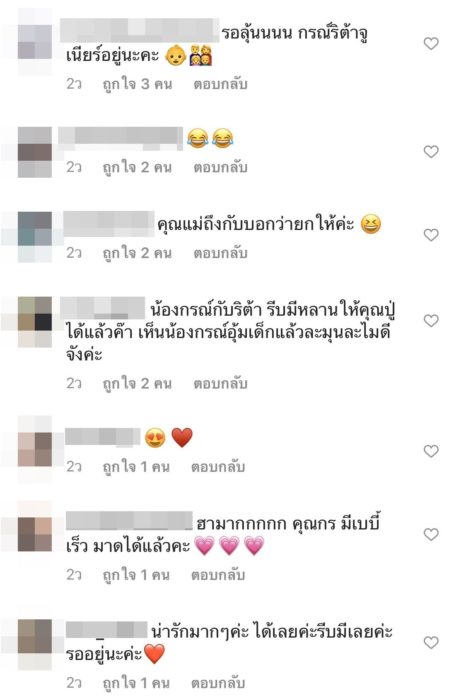
Task: Like the comment starting with น่ารักมากๆค่ะ
Action: point(431,642)
